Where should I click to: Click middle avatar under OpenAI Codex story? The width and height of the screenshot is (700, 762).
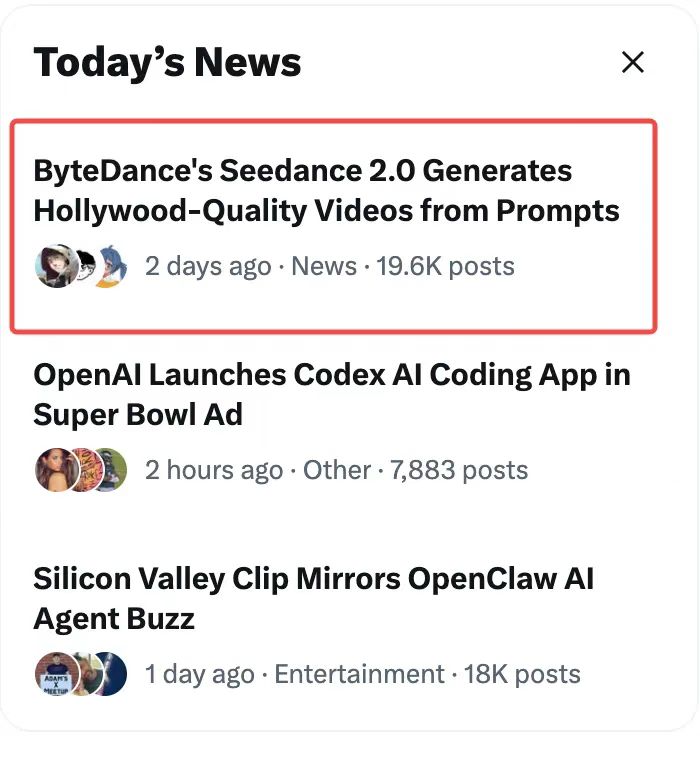(x=85, y=470)
